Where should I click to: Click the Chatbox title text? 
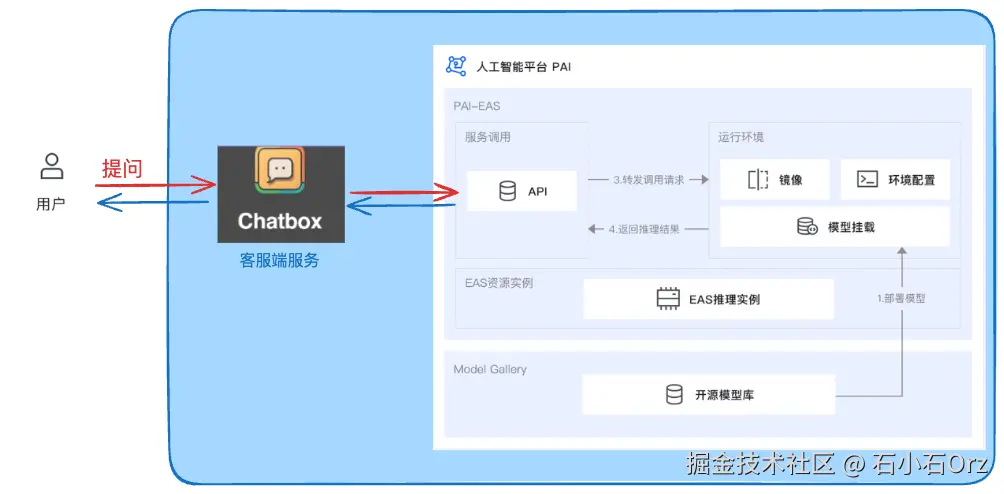(x=280, y=221)
